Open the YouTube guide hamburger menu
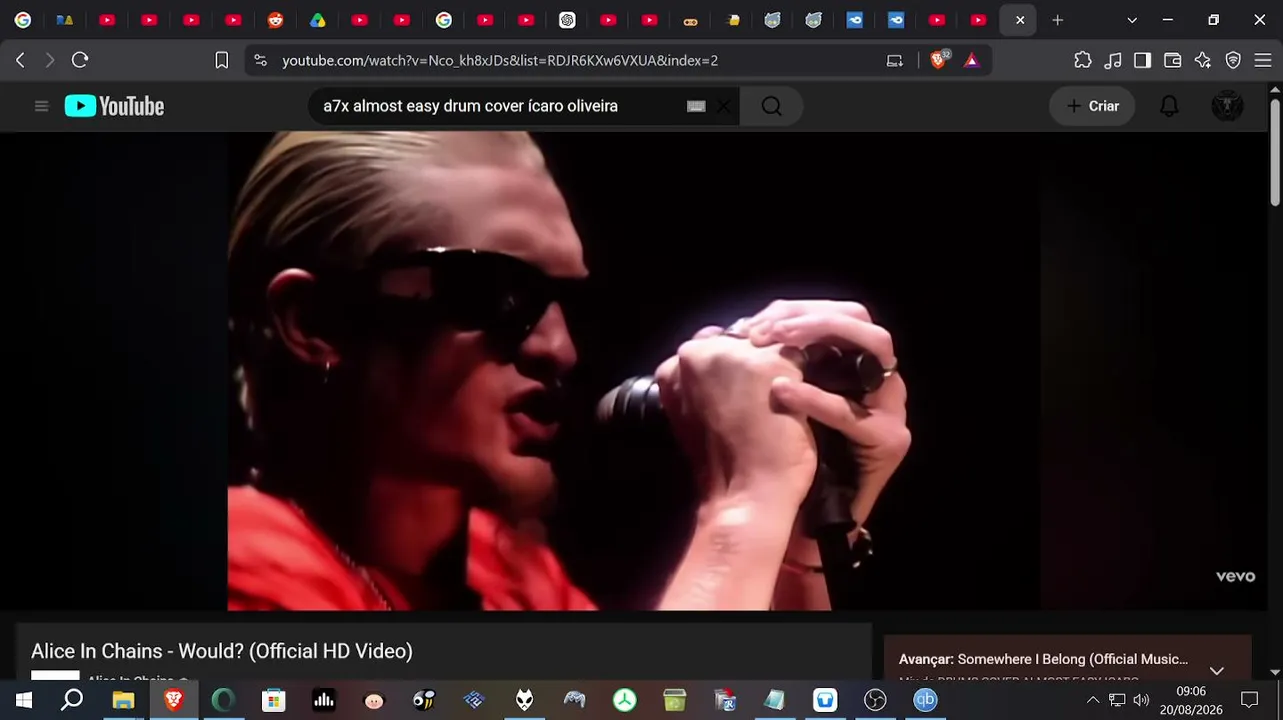The height and width of the screenshot is (720, 1283). (x=41, y=106)
